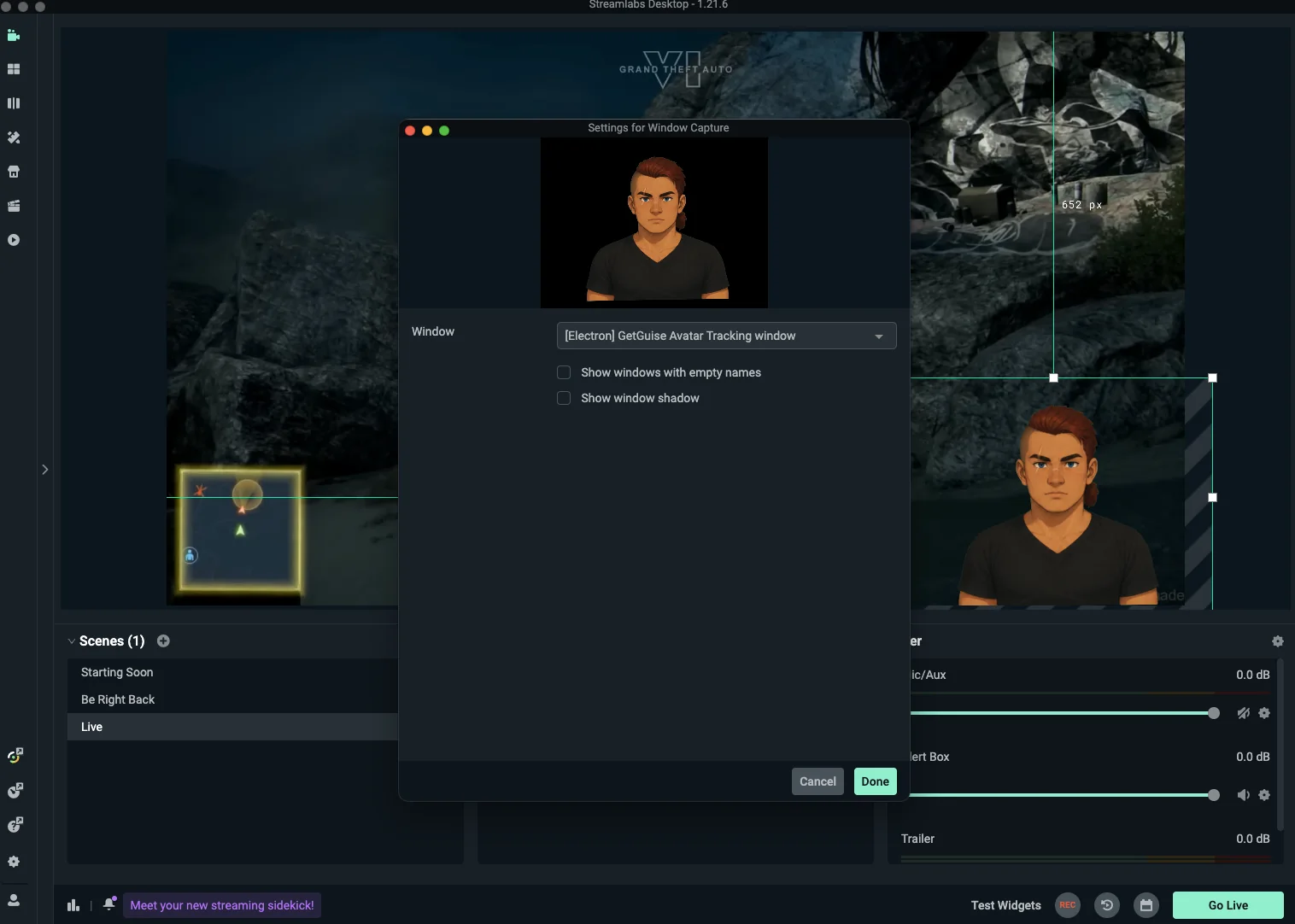Open Settings gear in left sidebar
Image resolution: width=1295 pixels, height=924 pixels.
(x=14, y=862)
